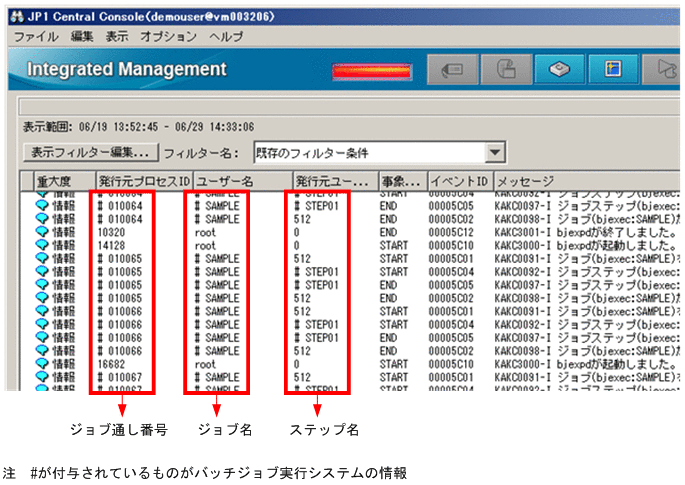
Task: Open the ヘルプ menu
Action: [226, 37]
